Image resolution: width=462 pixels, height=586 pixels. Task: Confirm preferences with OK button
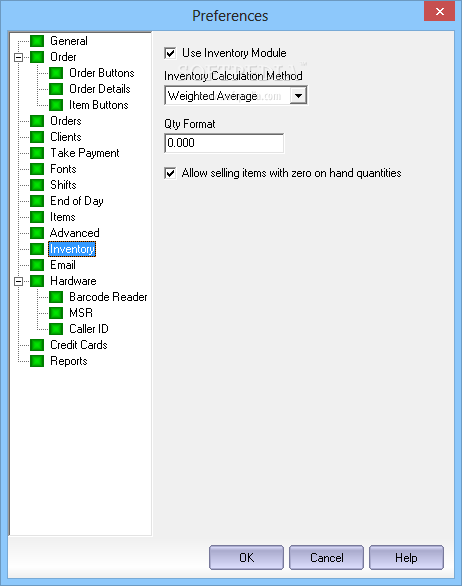(x=246, y=558)
